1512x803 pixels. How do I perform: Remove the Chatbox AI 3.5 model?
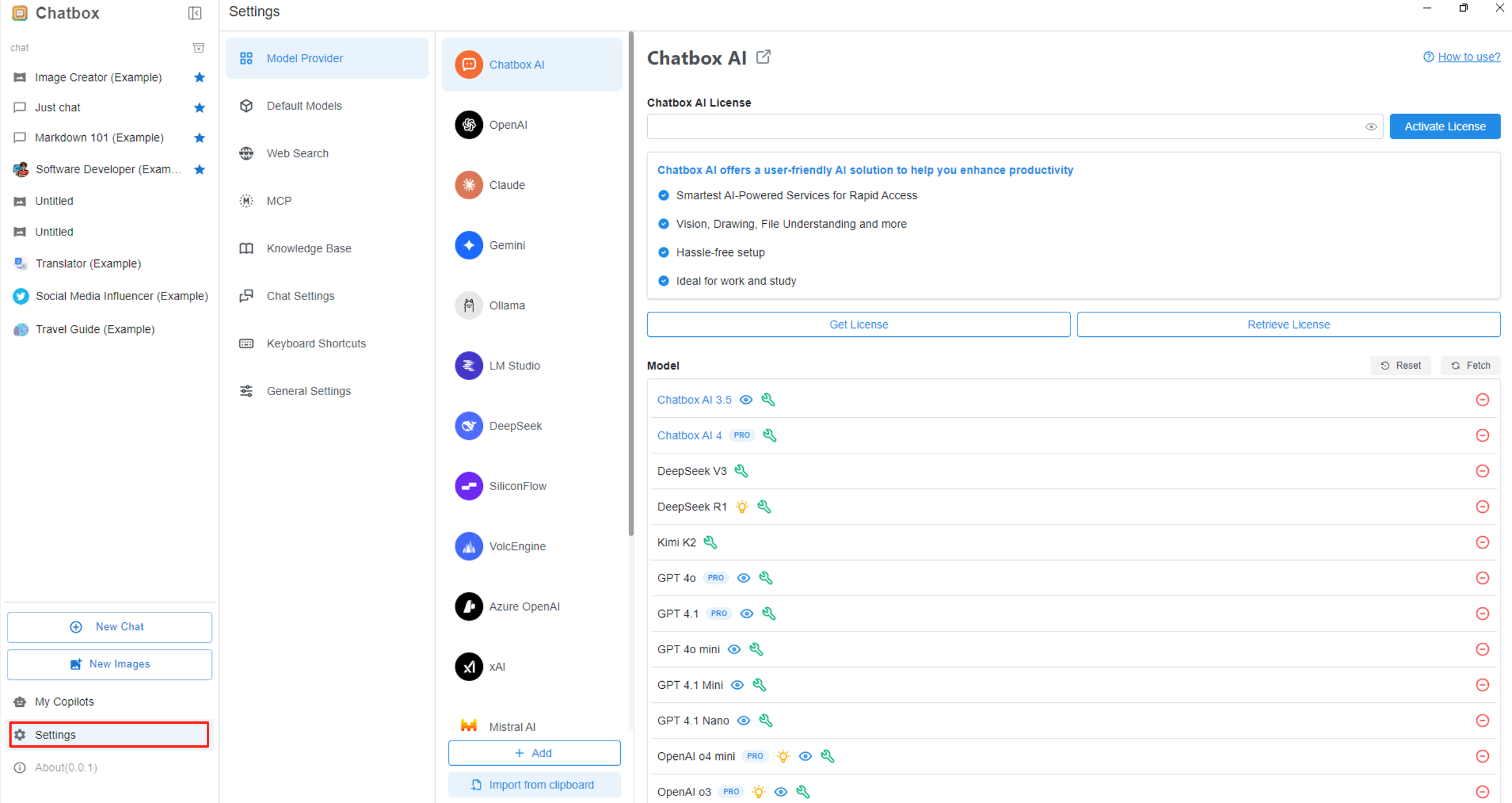1482,400
